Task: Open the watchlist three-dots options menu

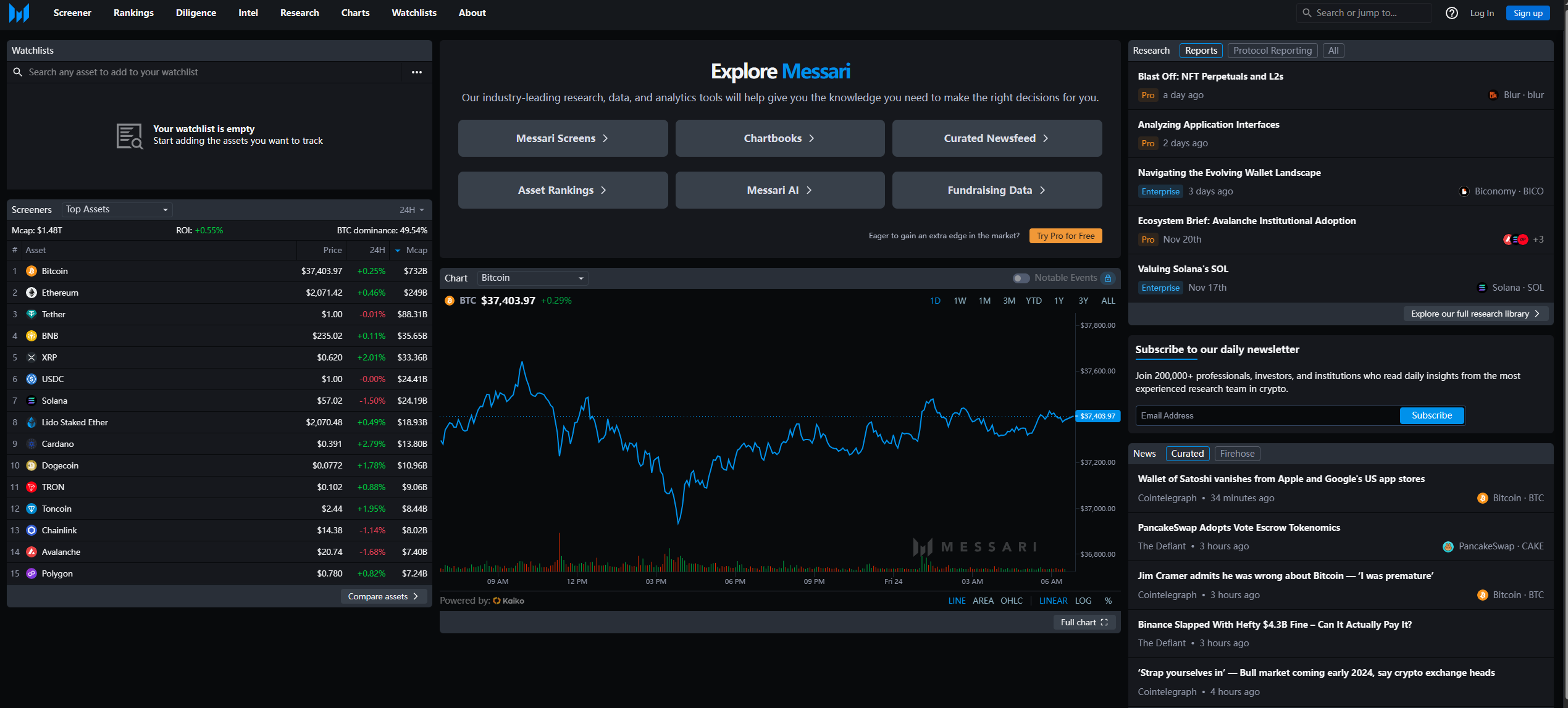Action: 417,72
